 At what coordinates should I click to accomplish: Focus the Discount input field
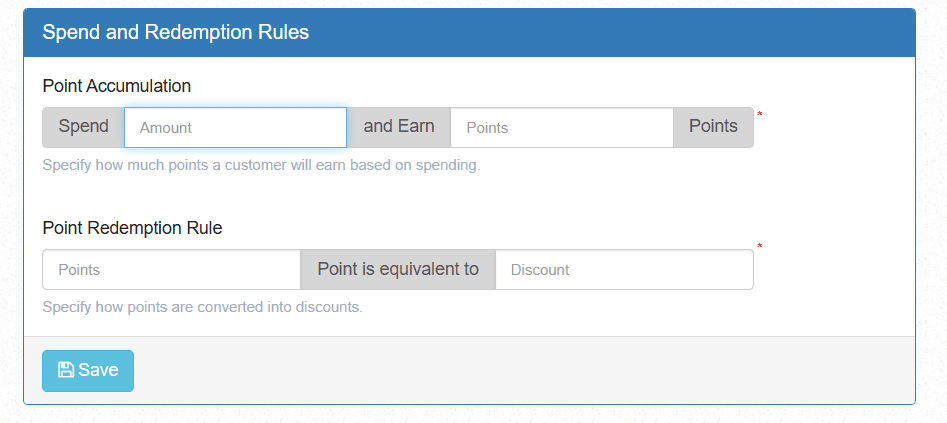tap(624, 270)
